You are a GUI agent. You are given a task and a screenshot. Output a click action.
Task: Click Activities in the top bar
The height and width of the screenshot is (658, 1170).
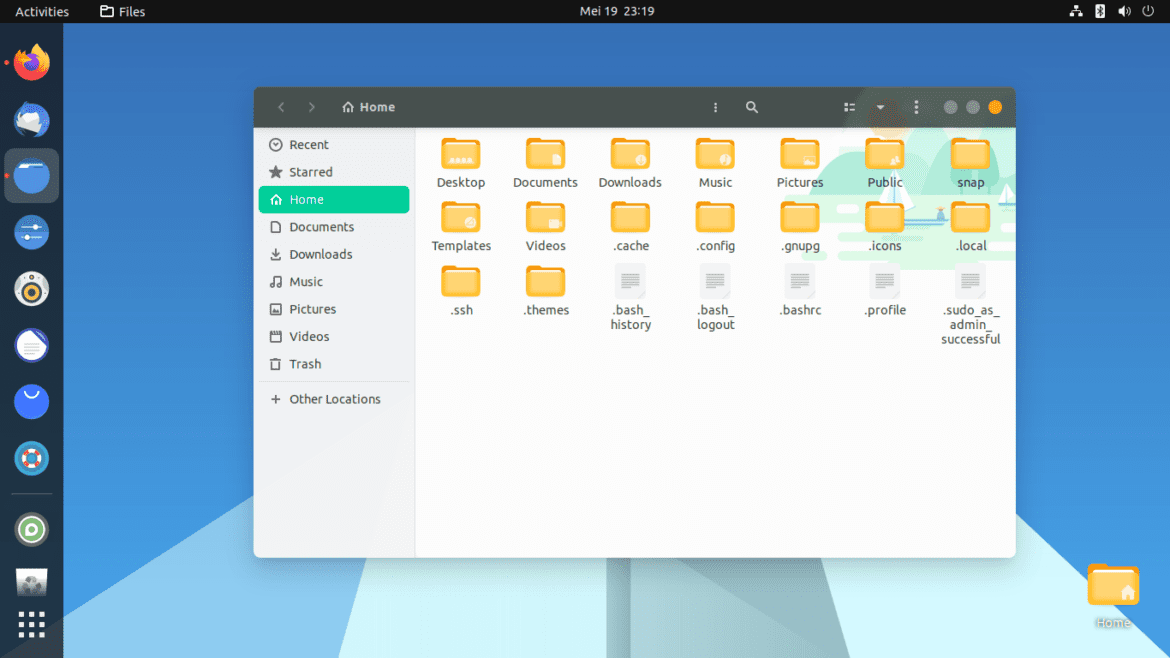click(x=41, y=11)
